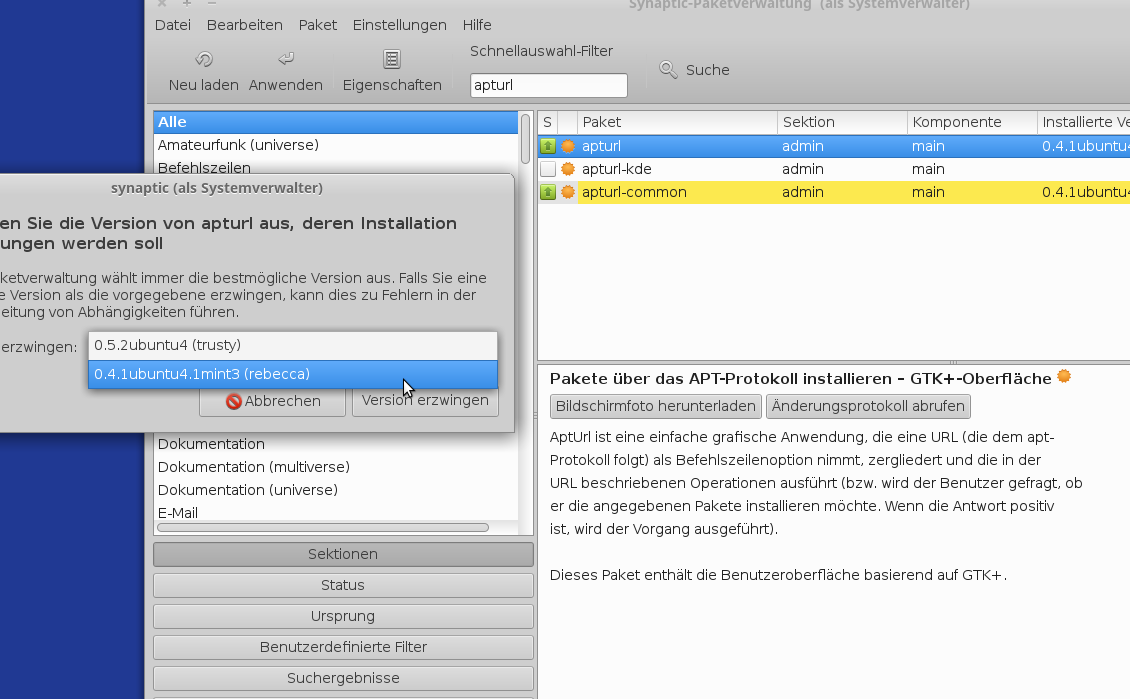
Task: Click Bildschirmfoto herunterladen button
Action: 656,406
